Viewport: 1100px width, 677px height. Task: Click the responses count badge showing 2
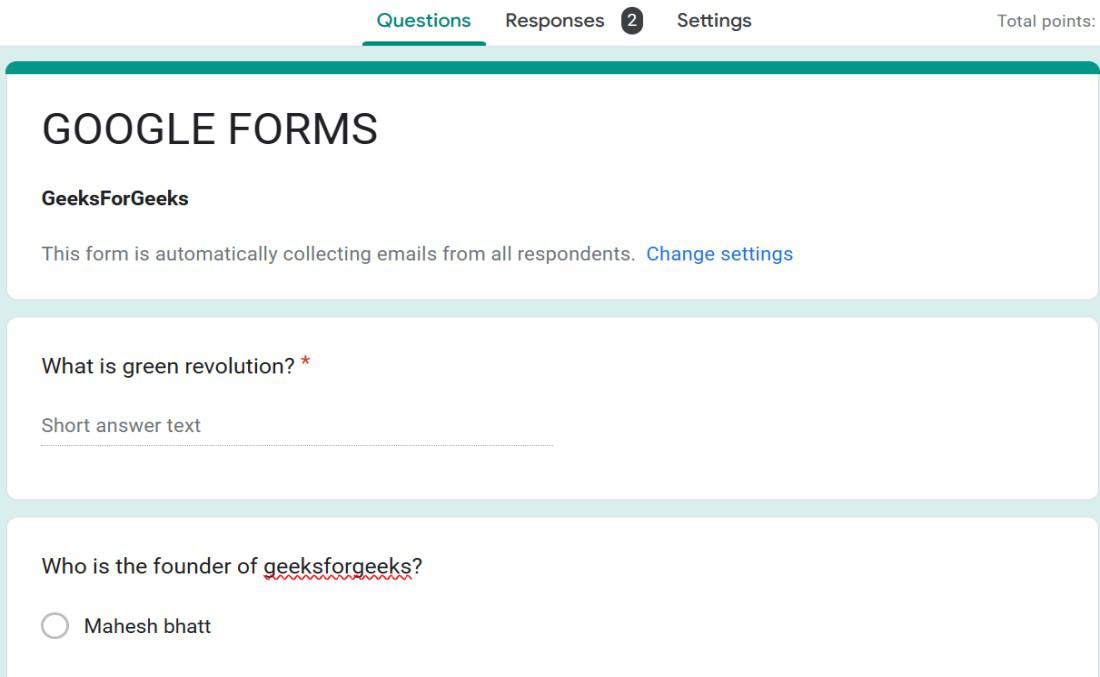point(631,20)
